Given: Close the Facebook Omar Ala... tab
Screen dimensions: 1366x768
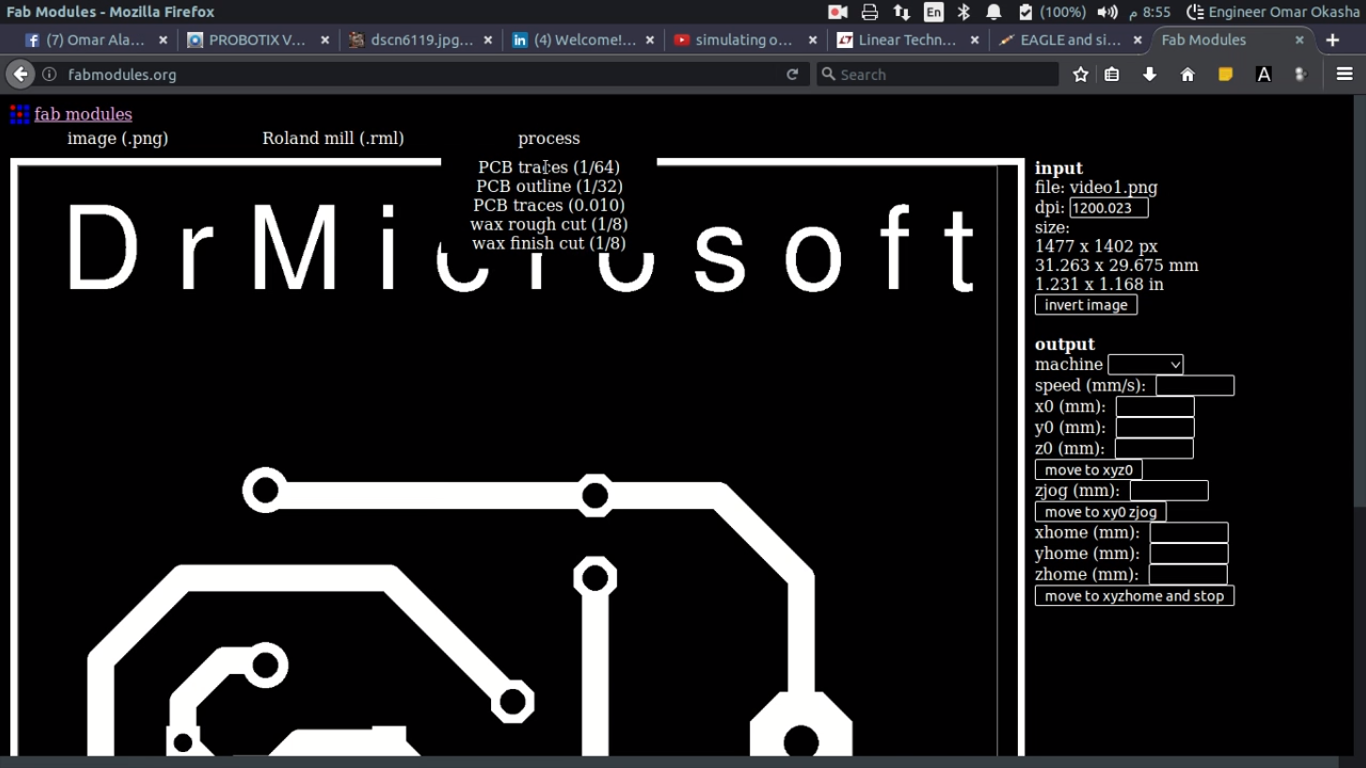Looking at the screenshot, I should point(163,40).
